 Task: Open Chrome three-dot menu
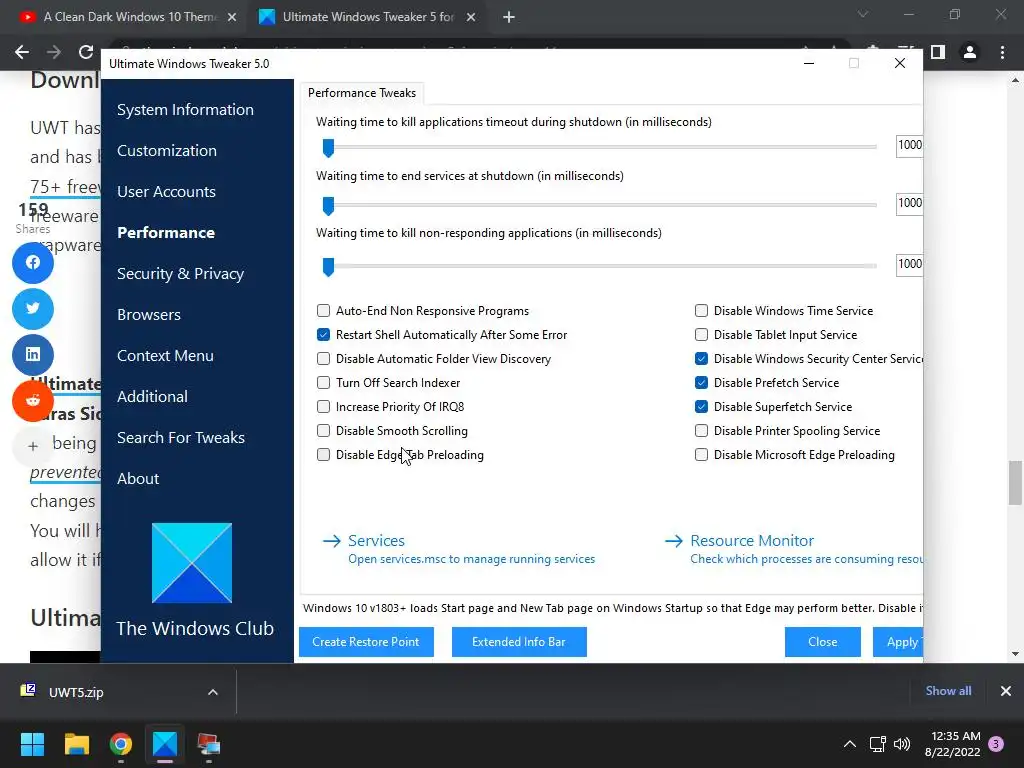pos(1002,52)
